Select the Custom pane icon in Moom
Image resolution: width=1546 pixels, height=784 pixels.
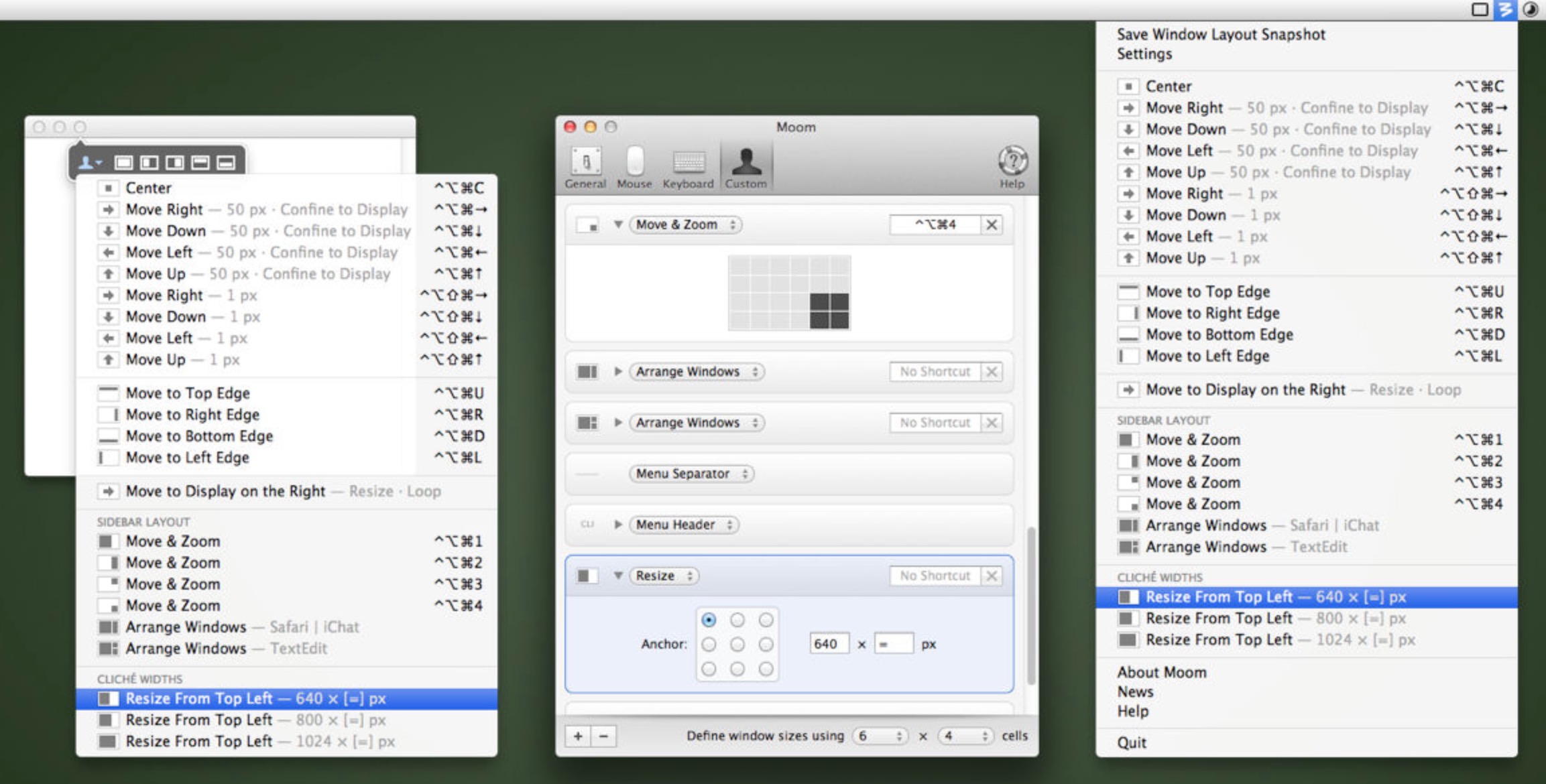tap(746, 168)
